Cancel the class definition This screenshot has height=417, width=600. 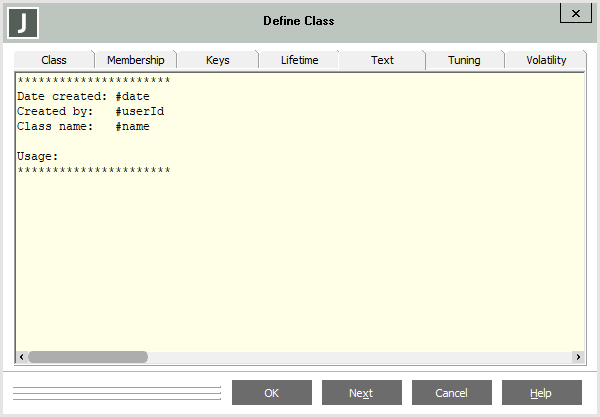(x=451, y=393)
